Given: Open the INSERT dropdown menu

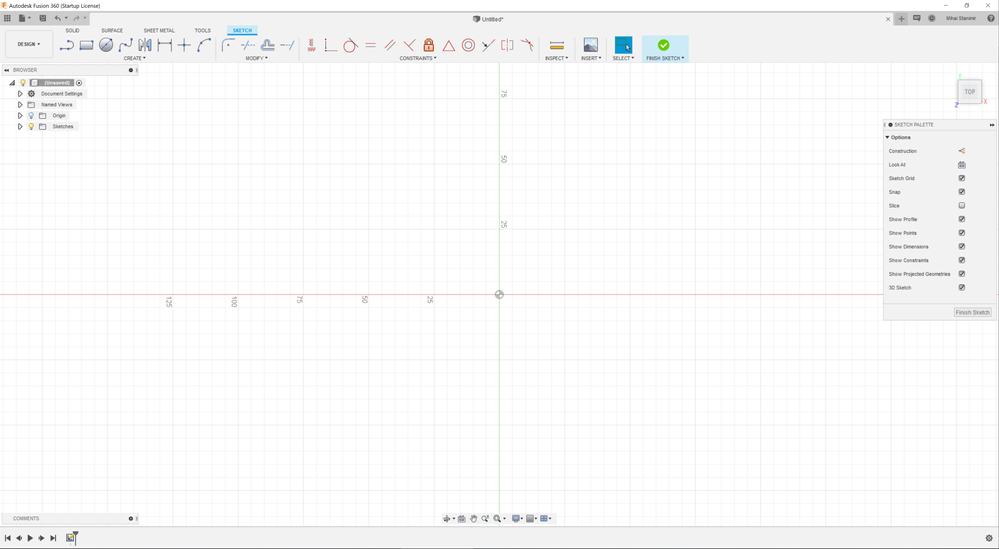Looking at the screenshot, I should coord(591,58).
